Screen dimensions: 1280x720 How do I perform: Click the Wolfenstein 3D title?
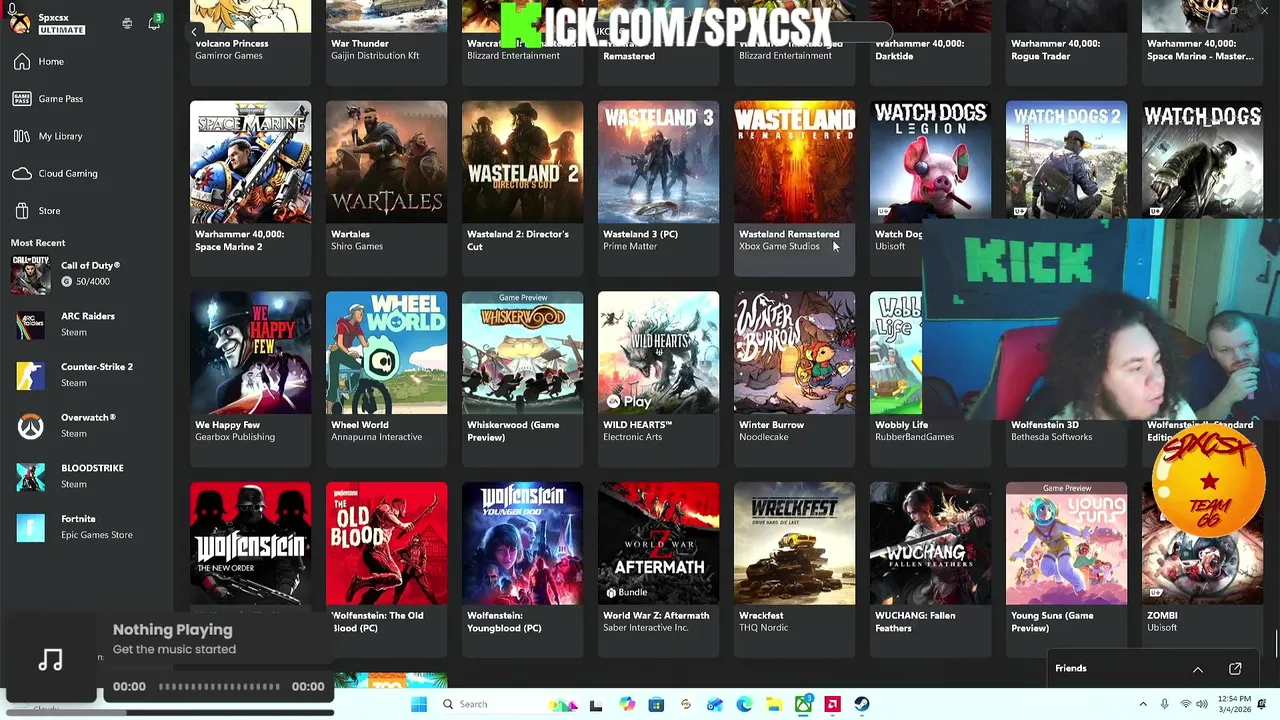coord(1044,425)
